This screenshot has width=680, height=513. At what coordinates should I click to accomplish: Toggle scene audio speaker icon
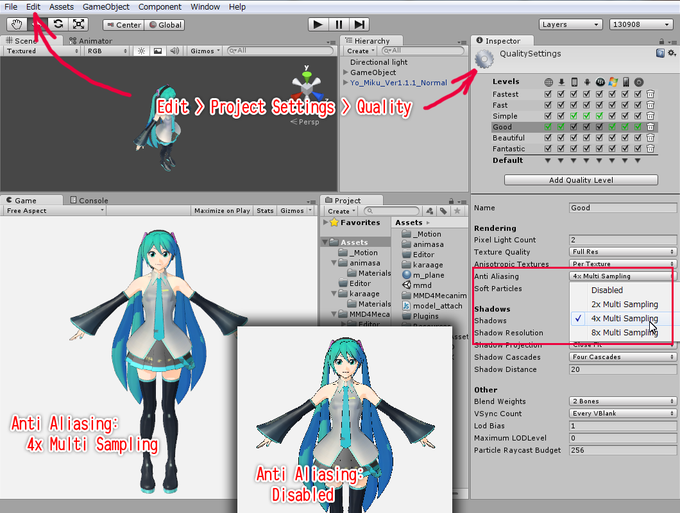pyautogui.click(x=174, y=51)
